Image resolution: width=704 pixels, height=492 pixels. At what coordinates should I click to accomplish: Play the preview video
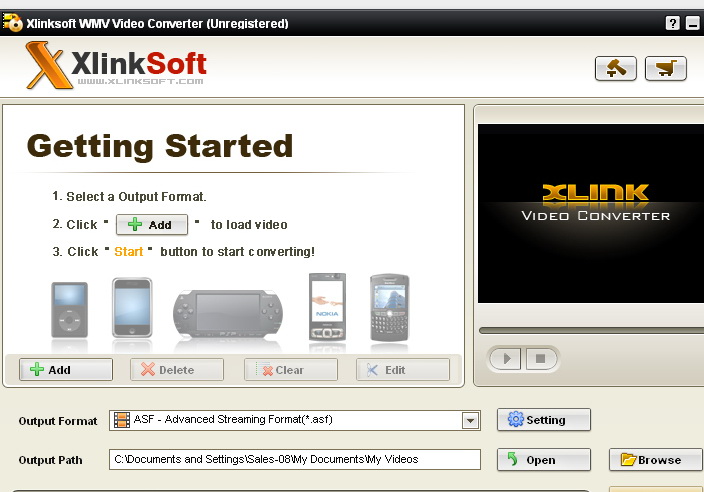click(506, 359)
